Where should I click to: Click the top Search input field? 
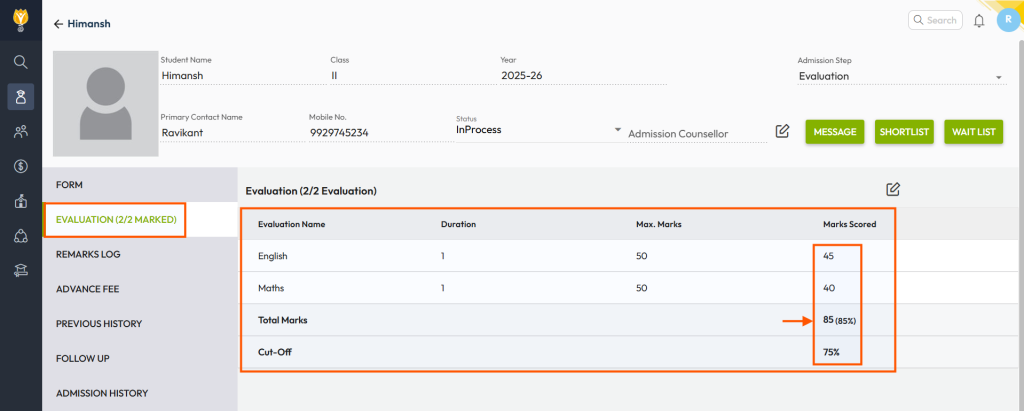(935, 20)
